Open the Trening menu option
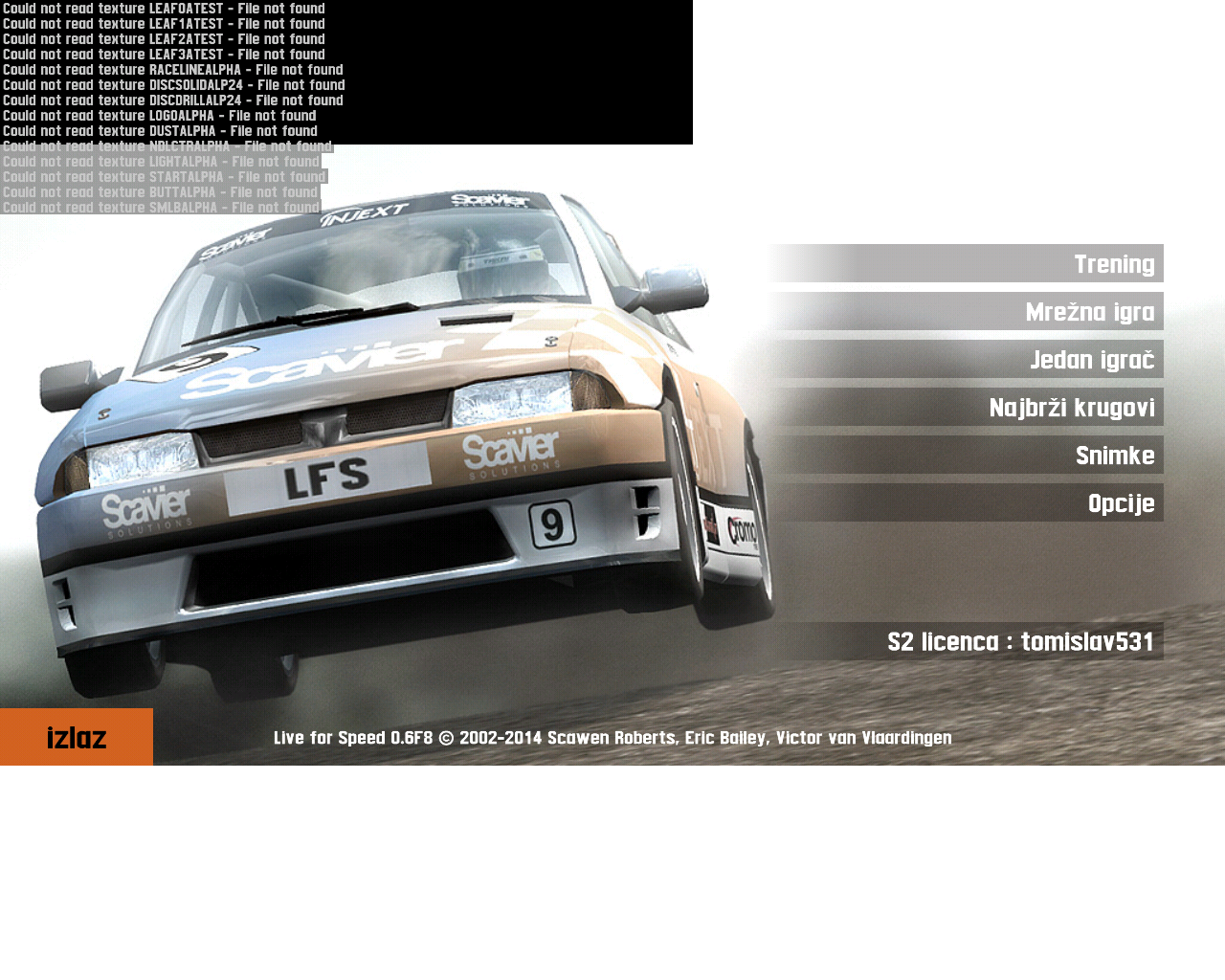Image resolution: width=1225 pixels, height=980 pixels. pos(965,263)
